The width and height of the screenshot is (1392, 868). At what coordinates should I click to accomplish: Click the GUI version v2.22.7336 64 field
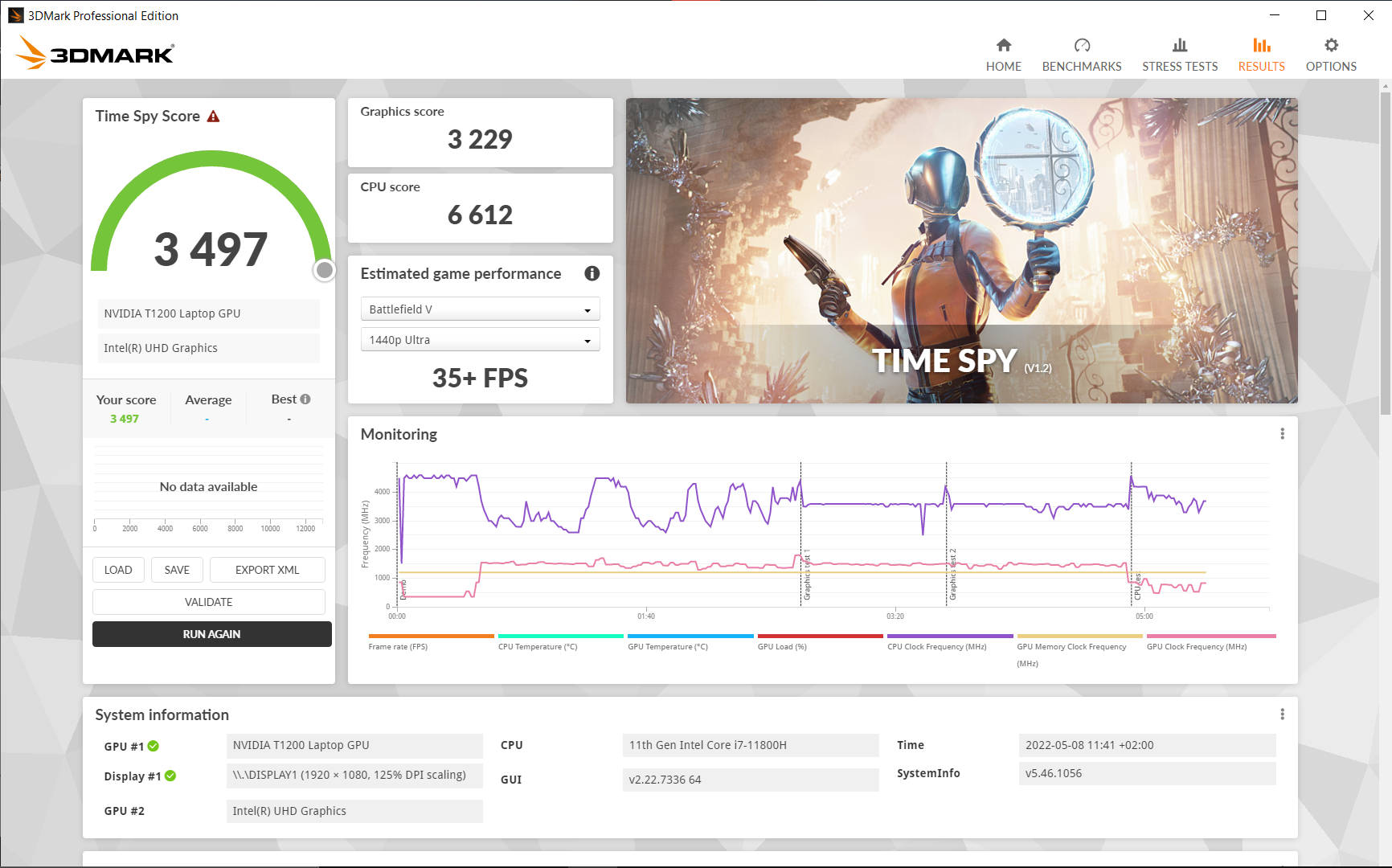tap(751, 780)
